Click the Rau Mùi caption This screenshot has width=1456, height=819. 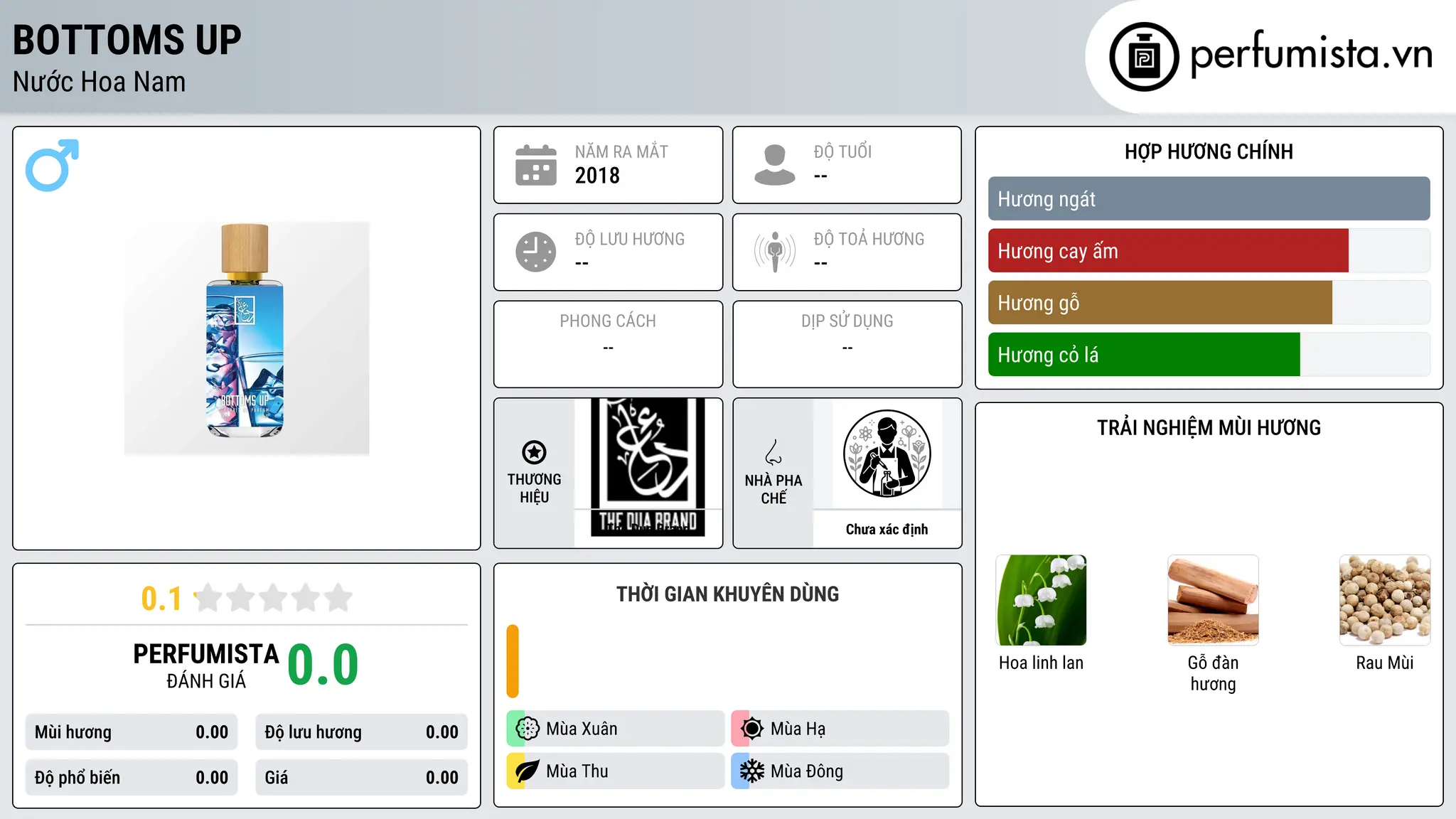1385,663
